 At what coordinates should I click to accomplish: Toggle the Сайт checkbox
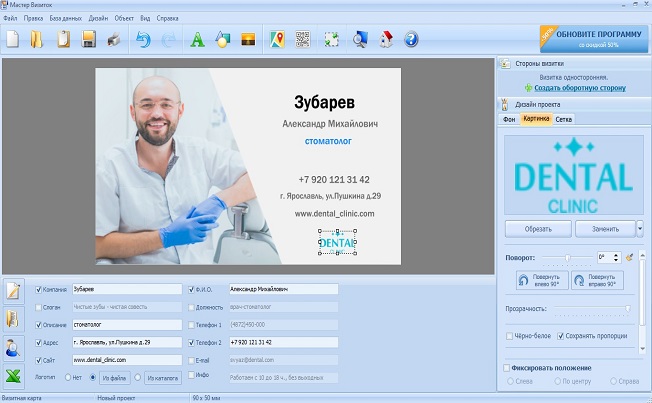pos(39,360)
